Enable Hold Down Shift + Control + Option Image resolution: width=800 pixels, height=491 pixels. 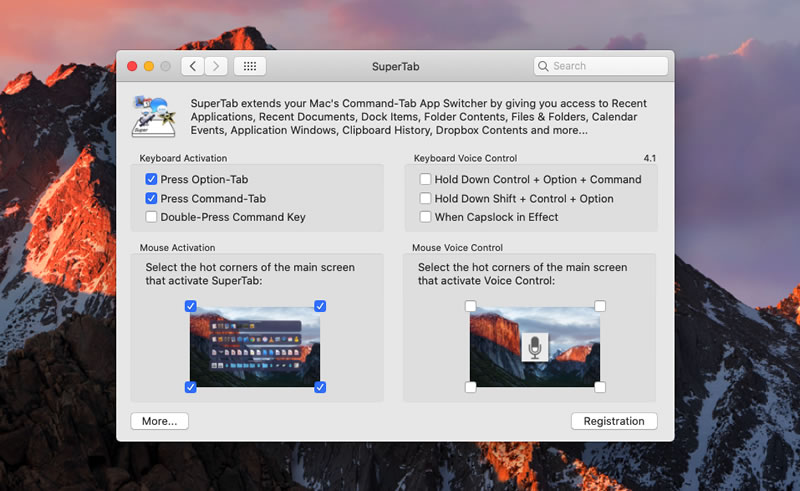[425, 198]
